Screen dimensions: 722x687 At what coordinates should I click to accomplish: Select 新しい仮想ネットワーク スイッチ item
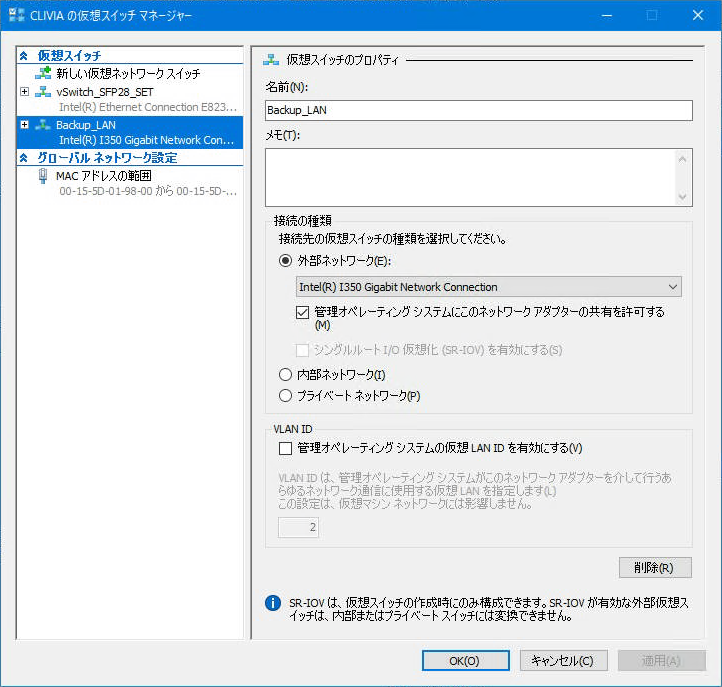point(128,73)
